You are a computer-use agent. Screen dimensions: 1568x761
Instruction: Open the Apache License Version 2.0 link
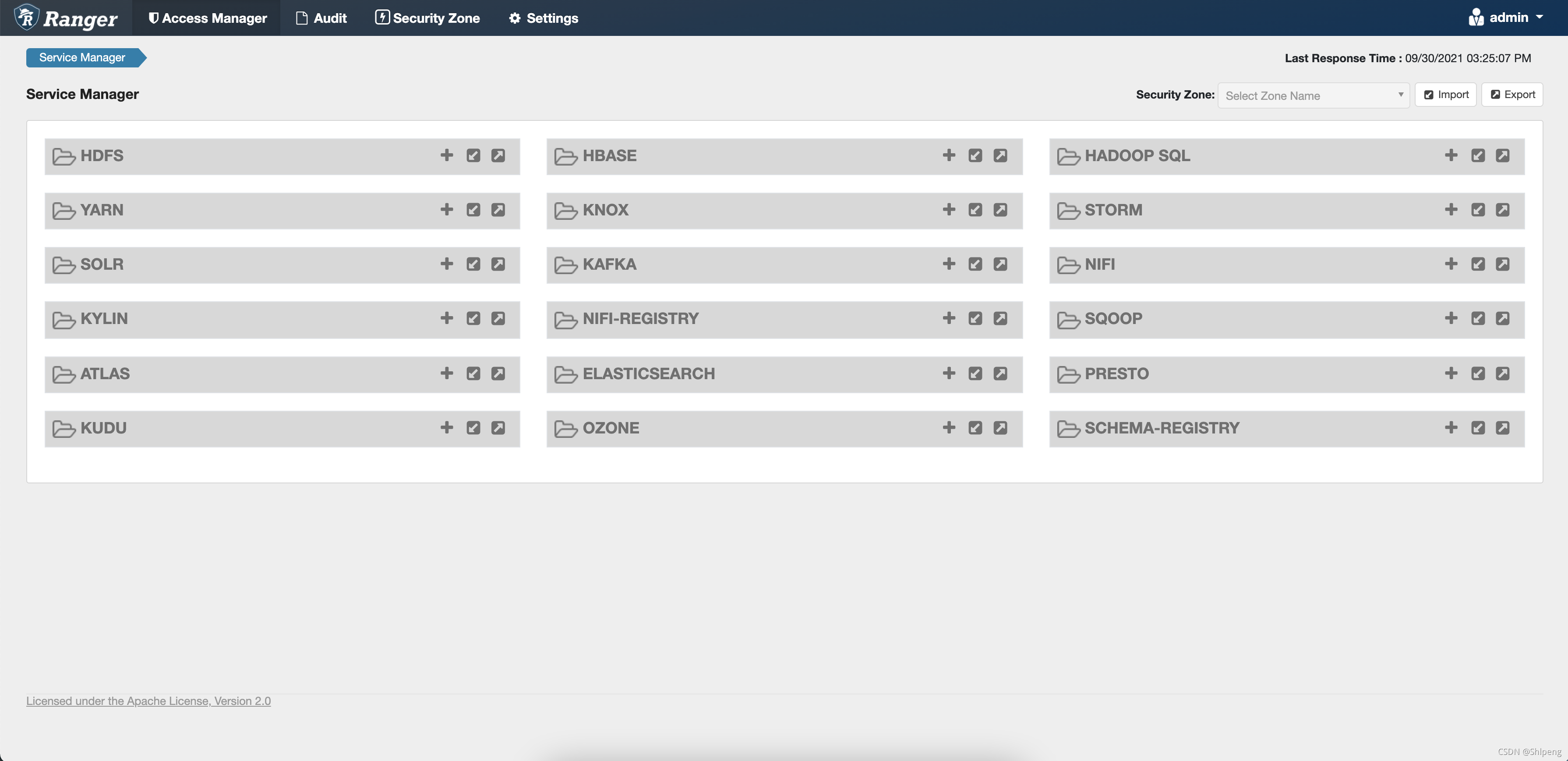point(148,701)
